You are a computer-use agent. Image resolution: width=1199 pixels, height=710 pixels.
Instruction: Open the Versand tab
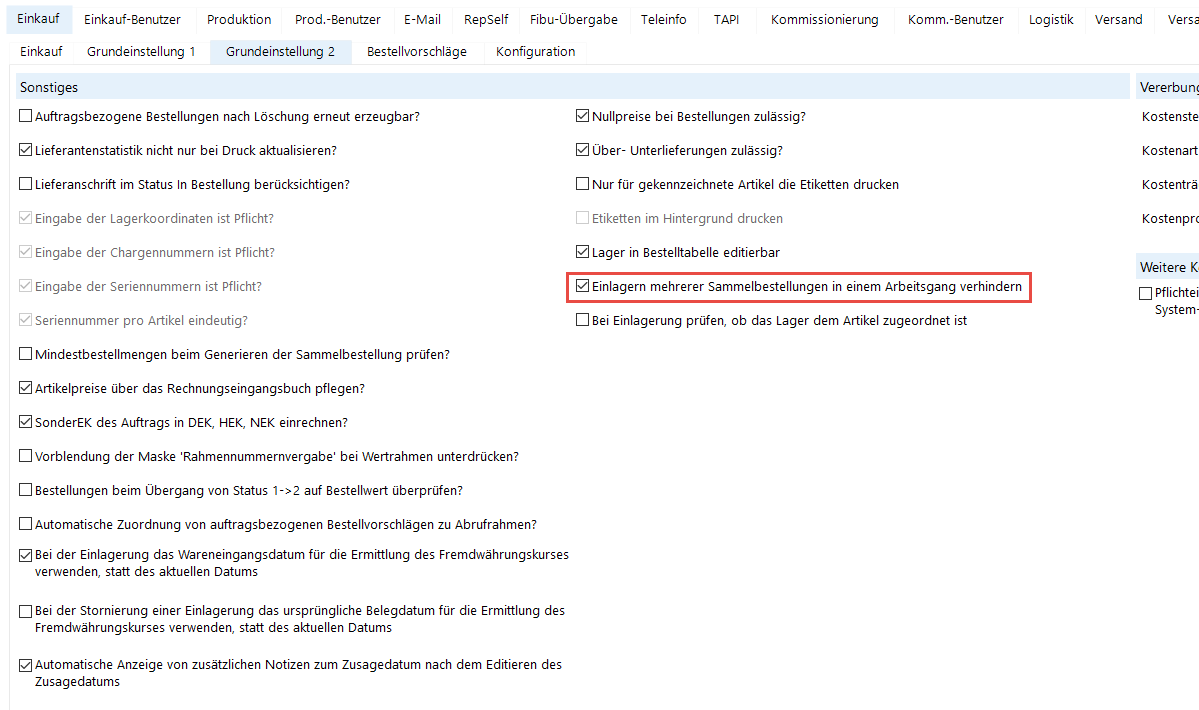(1118, 19)
